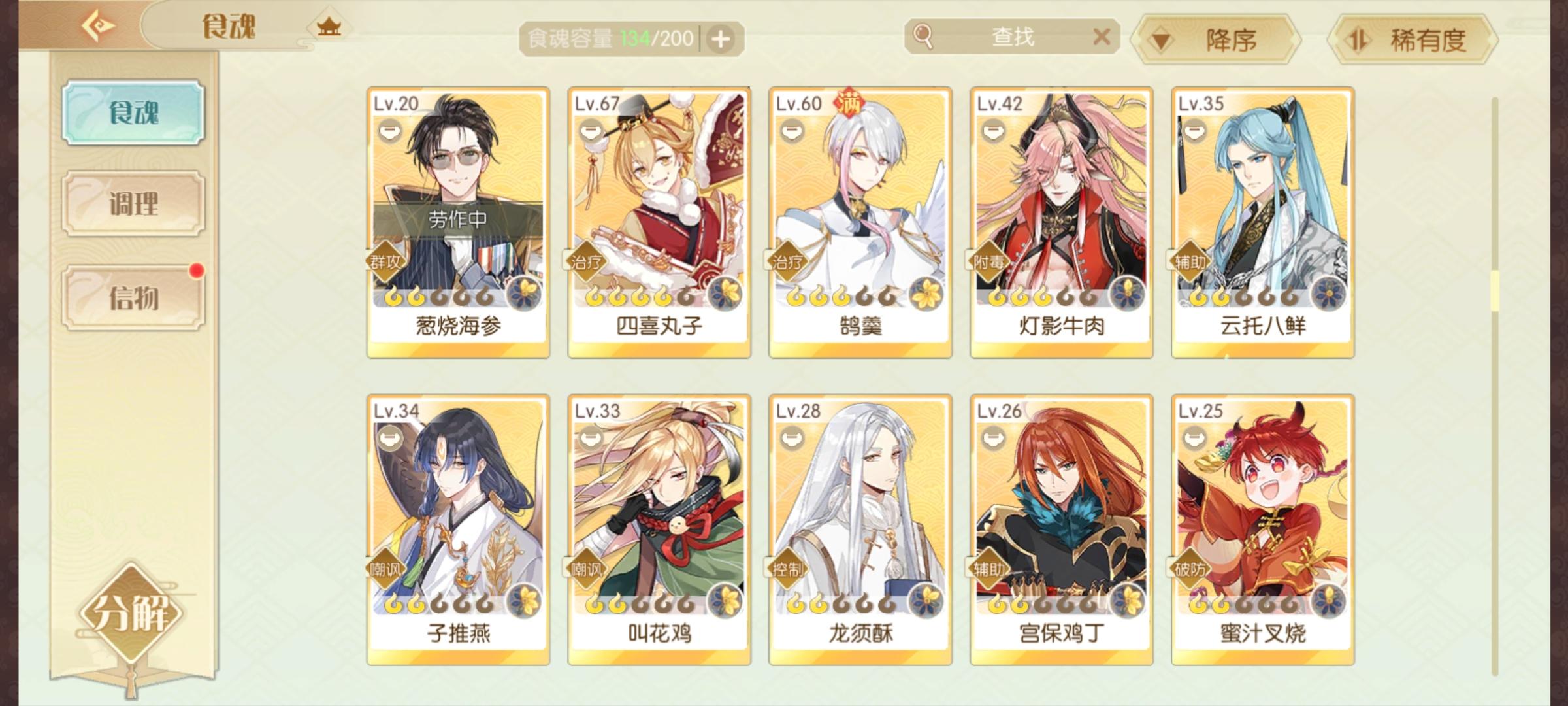Switch to the 调理 tab
Image resolution: width=1568 pixels, height=706 pixels.
(x=133, y=204)
